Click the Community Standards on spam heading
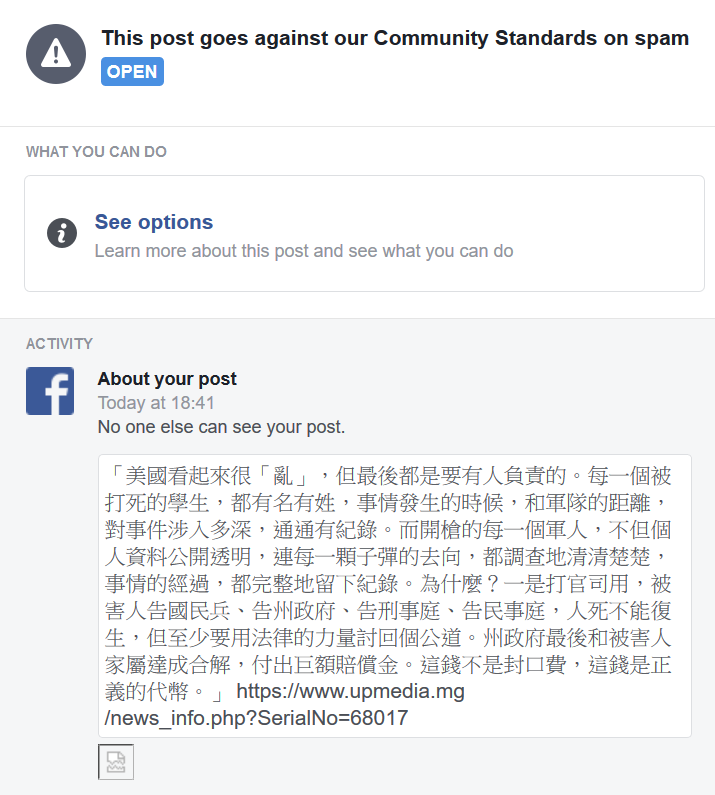Viewport: 715px width, 795px height. pos(395,39)
